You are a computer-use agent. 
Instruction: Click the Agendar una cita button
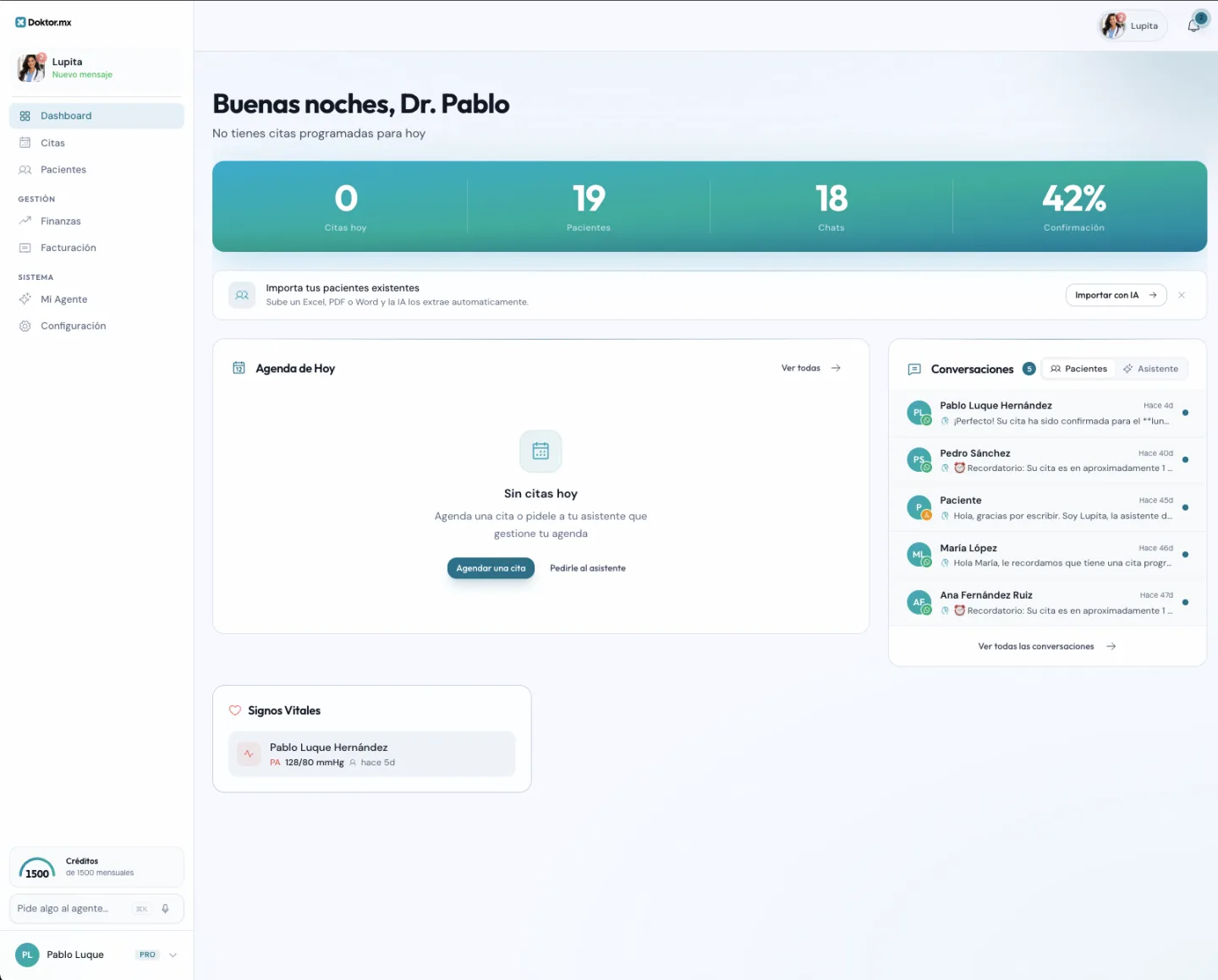(491, 568)
